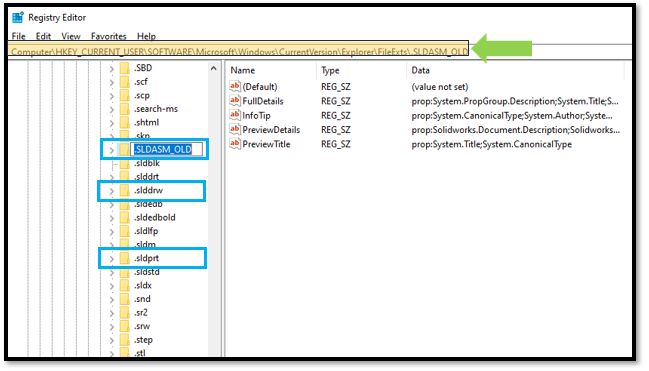The image size is (649, 371).
Task: Expand the .sldx key
Action: [x=112, y=286]
